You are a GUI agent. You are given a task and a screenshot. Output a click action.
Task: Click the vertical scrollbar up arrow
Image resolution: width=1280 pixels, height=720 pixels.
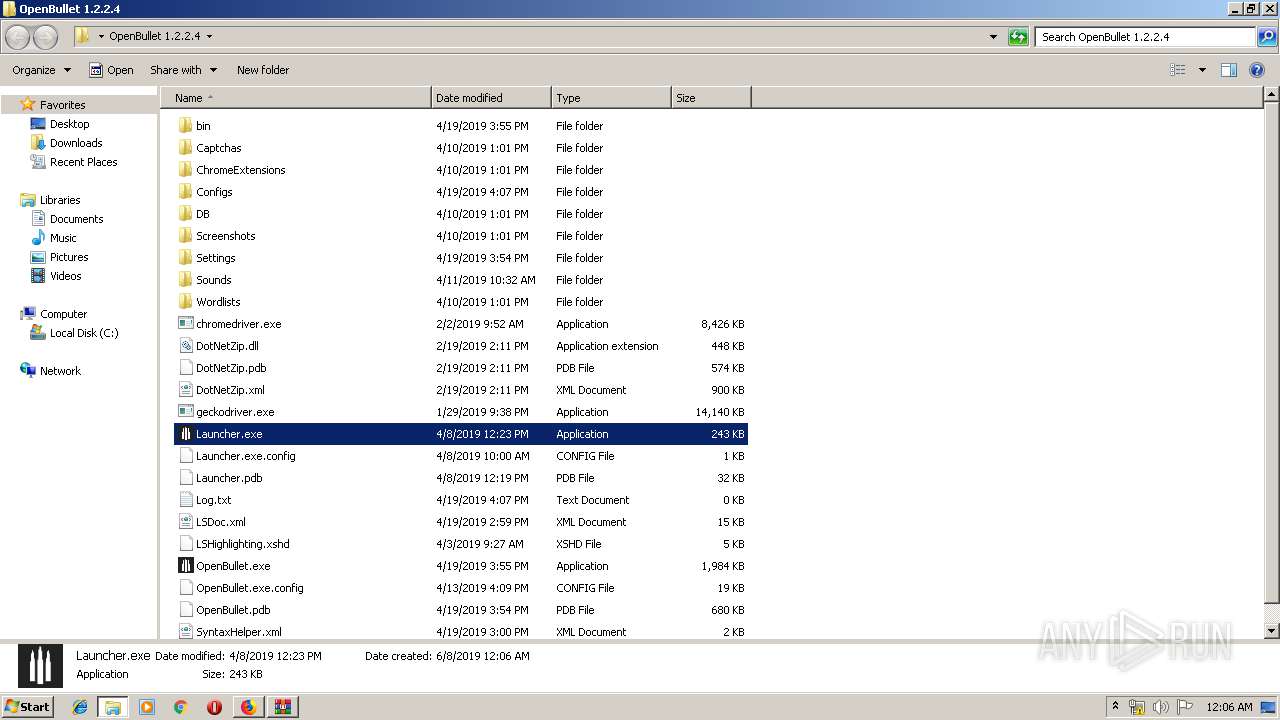coord(1271,95)
